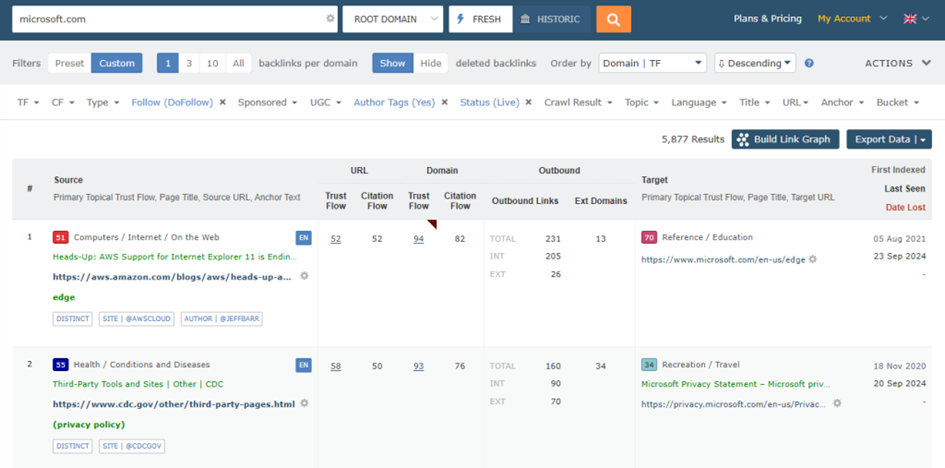Choose Show for deleted backlinks
This screenshot has width=945, height=468.
pos(393,63)
